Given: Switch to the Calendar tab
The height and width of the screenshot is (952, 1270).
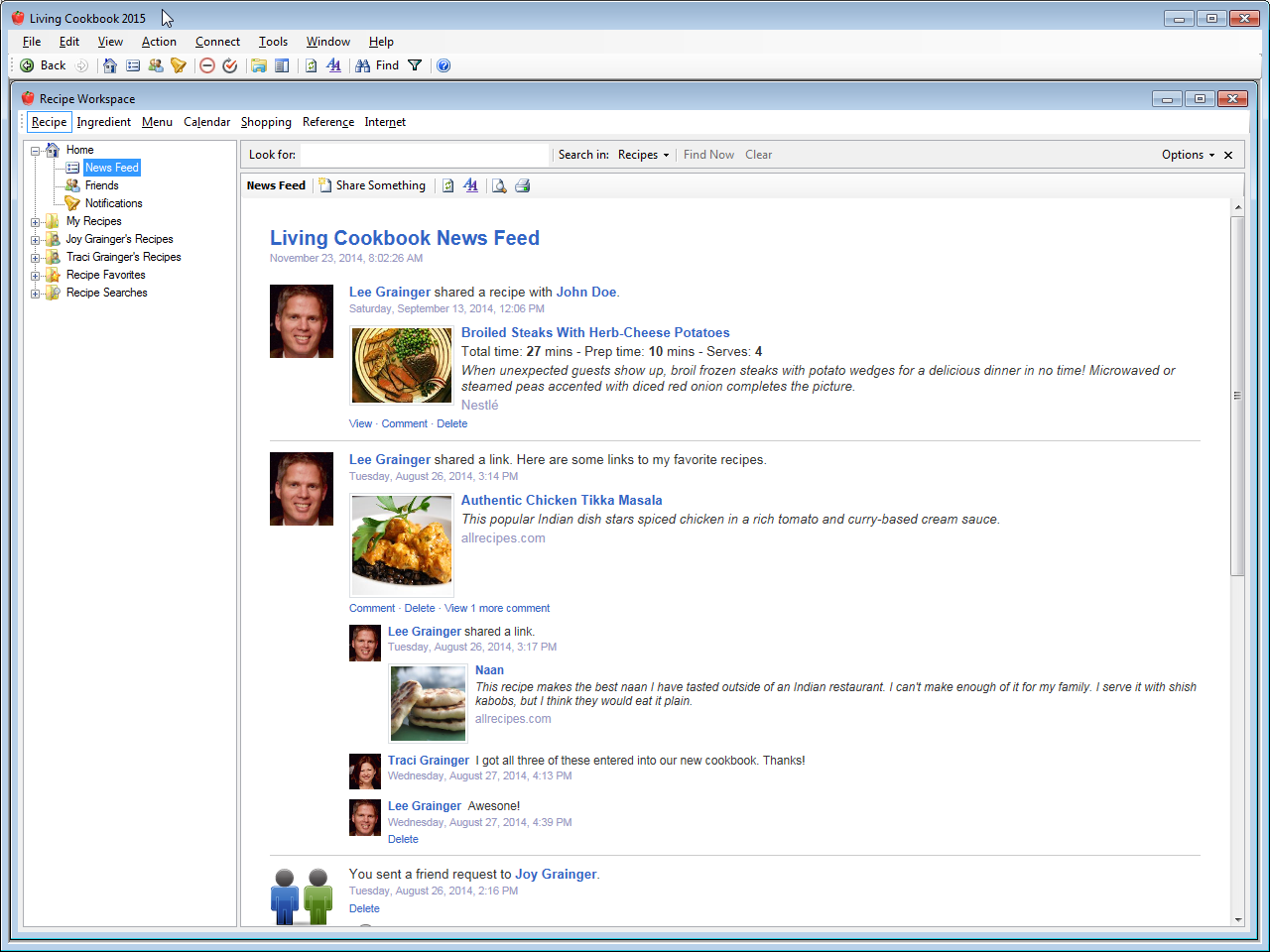Looking at the screenshot, I should (x=206, y=122).
